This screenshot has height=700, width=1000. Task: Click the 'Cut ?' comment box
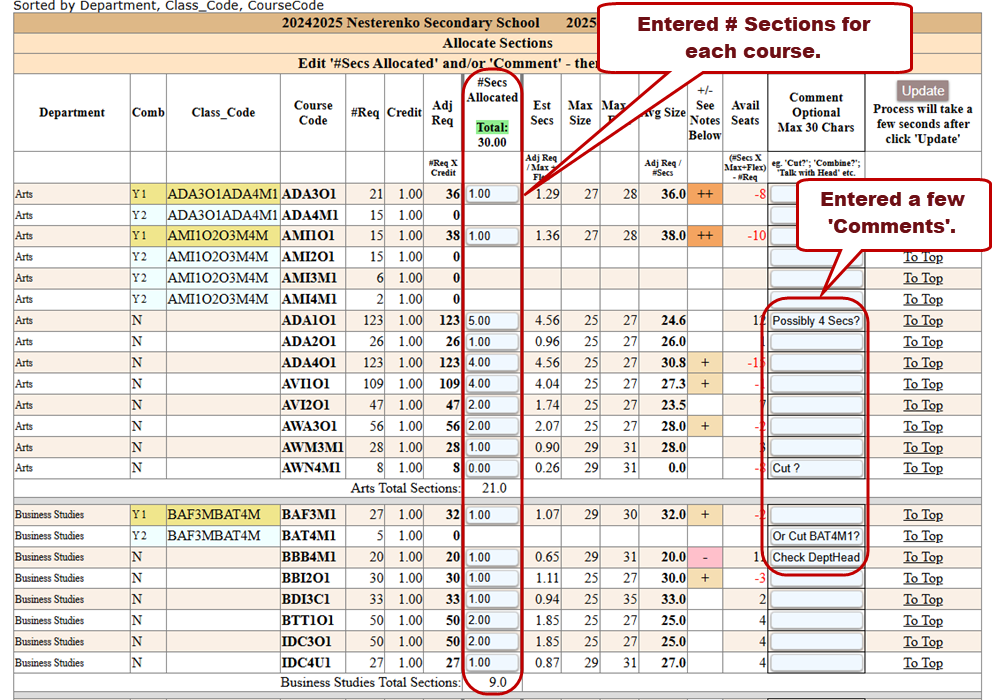click(x=816, y=468)
